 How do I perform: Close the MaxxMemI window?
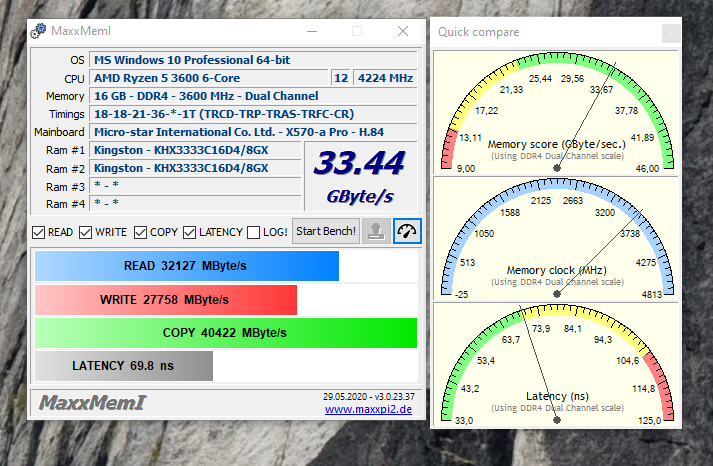403,31
